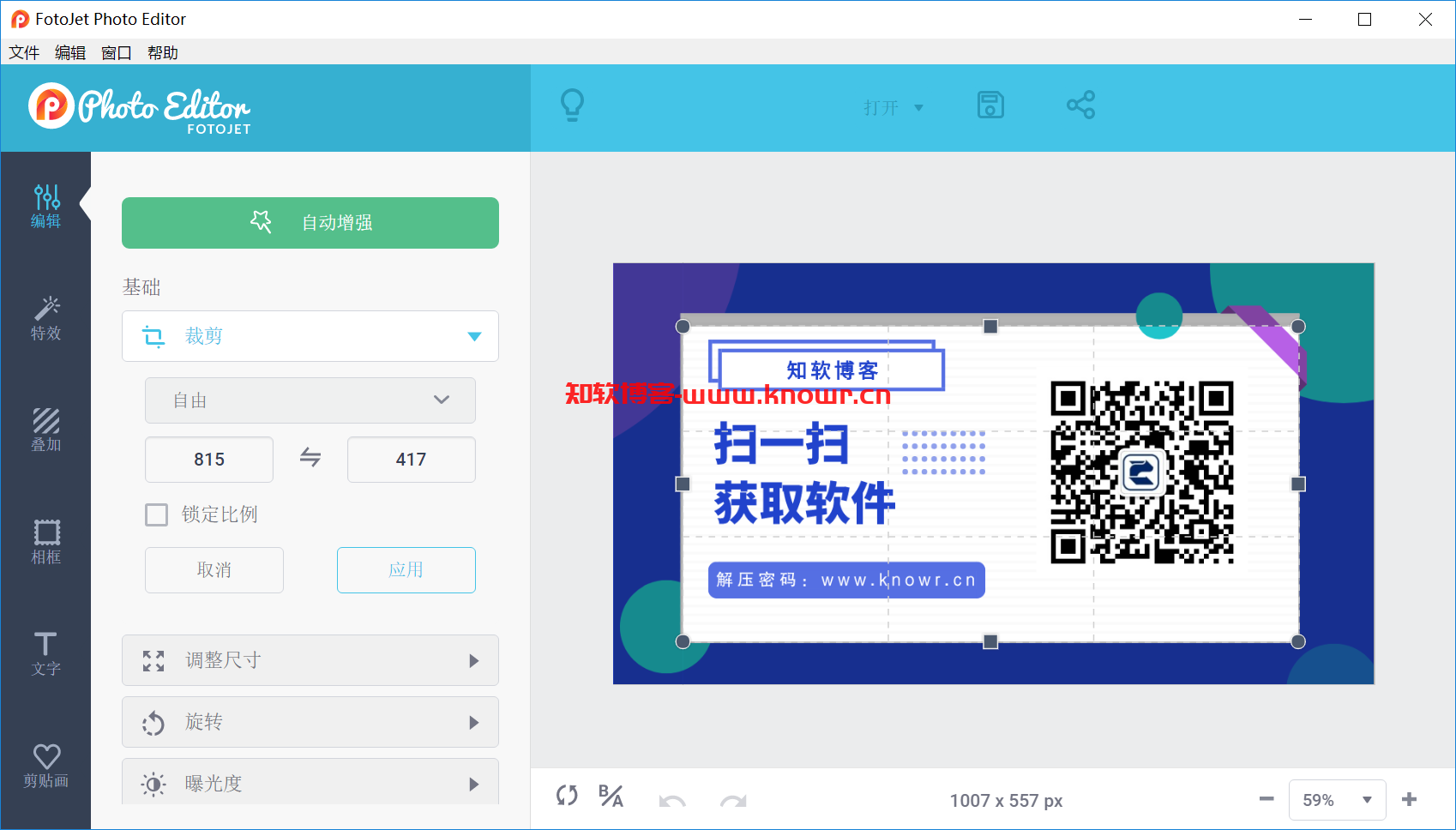Collapse the 裁剪 crop section
The height and width of the screenshot is (830, 1456).
coord(310,336)
